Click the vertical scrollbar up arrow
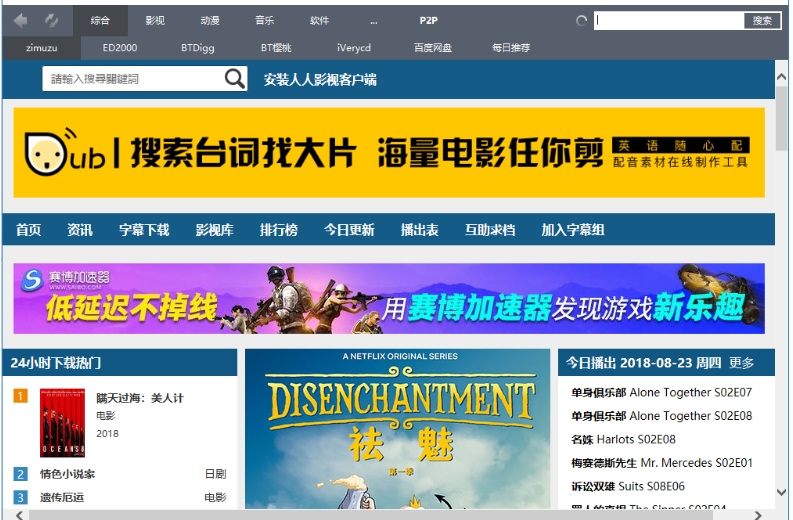793x520 pixels. [781, 77]
